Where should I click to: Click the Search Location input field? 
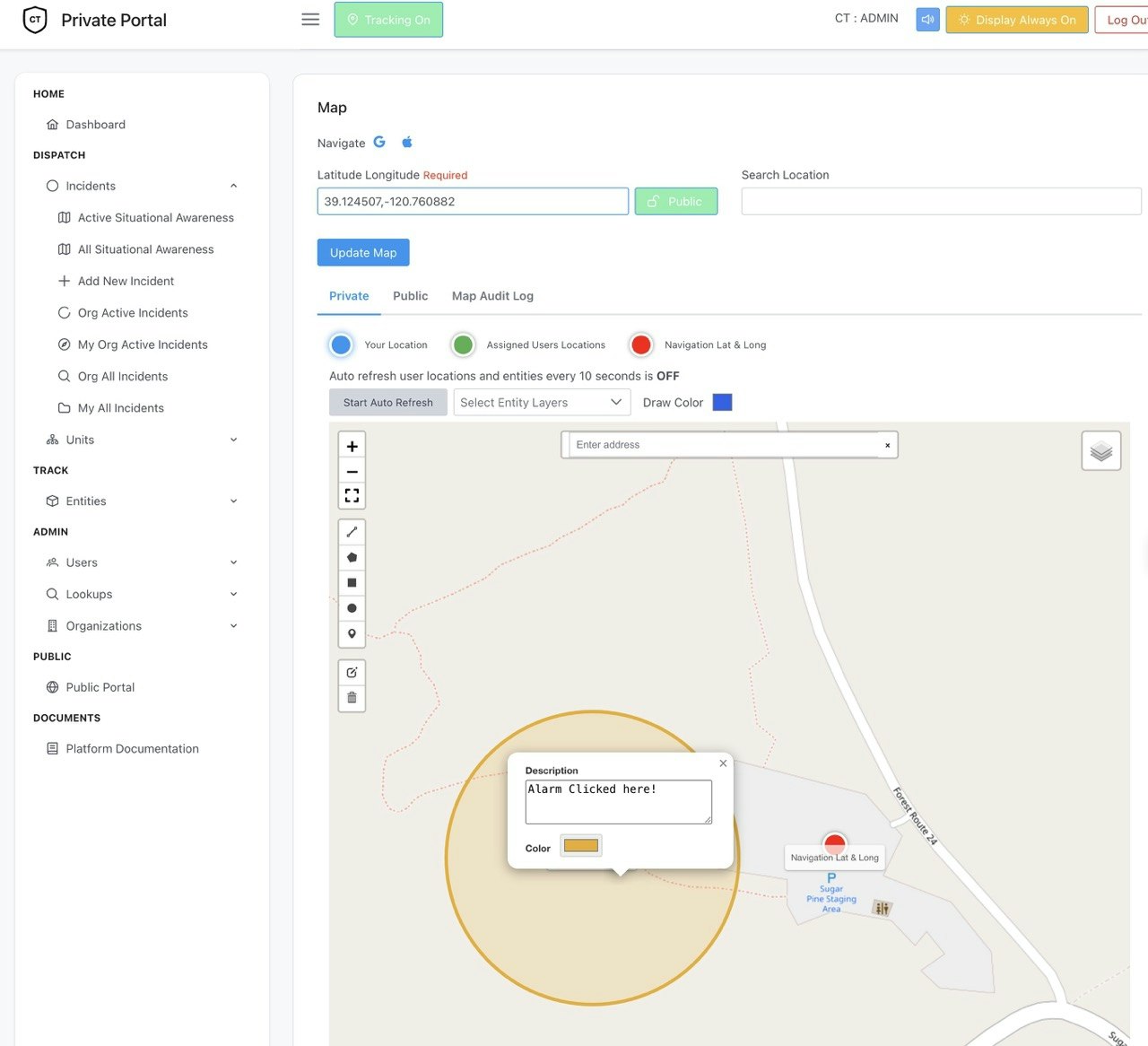point(942,202)
